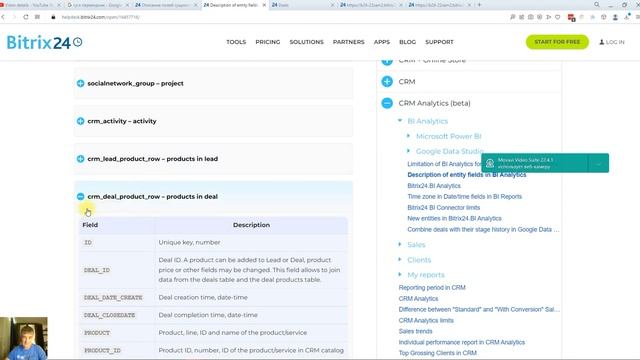The height and width of the screenshot is (360, 640).
Task: Open Time zone in Date/time fields link
Action: (464, 197)
